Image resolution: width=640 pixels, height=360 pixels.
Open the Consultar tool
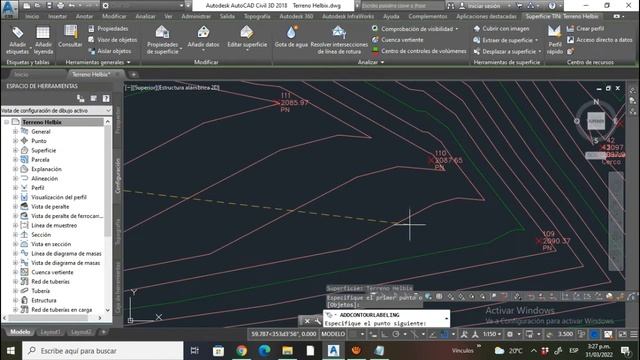[x=70, y=36]
